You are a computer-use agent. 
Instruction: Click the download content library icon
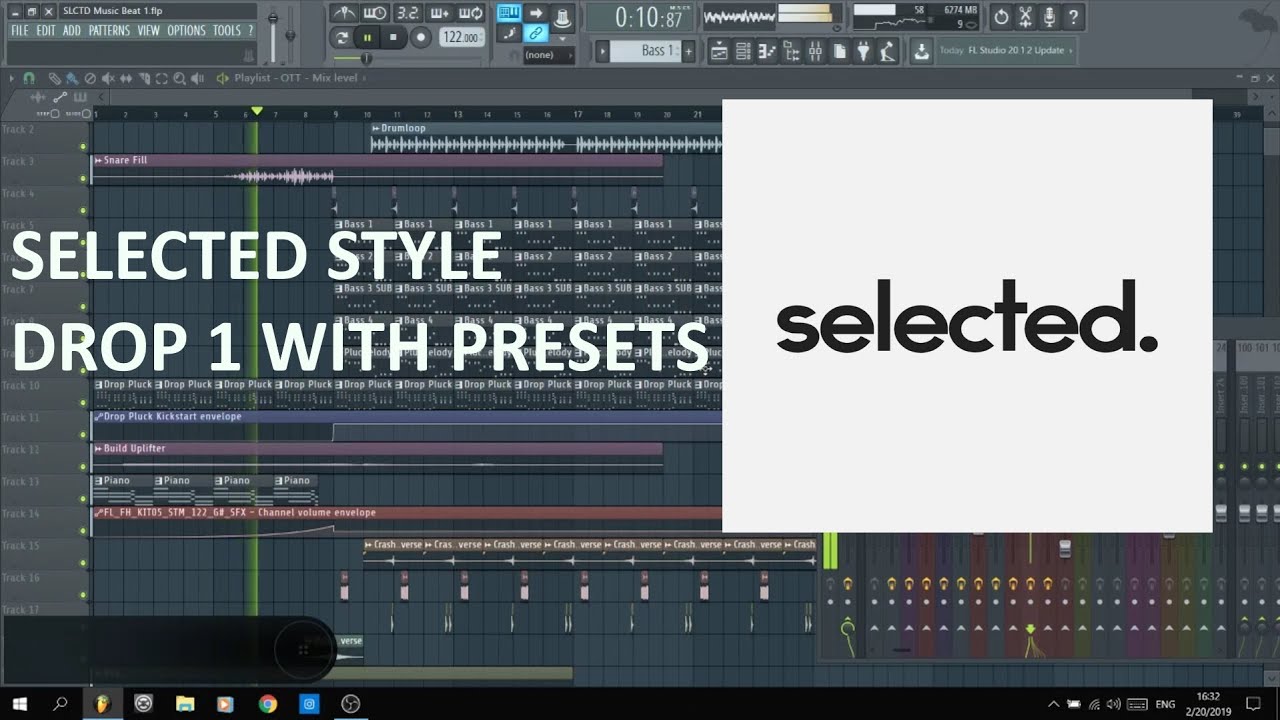click(921, 51)
